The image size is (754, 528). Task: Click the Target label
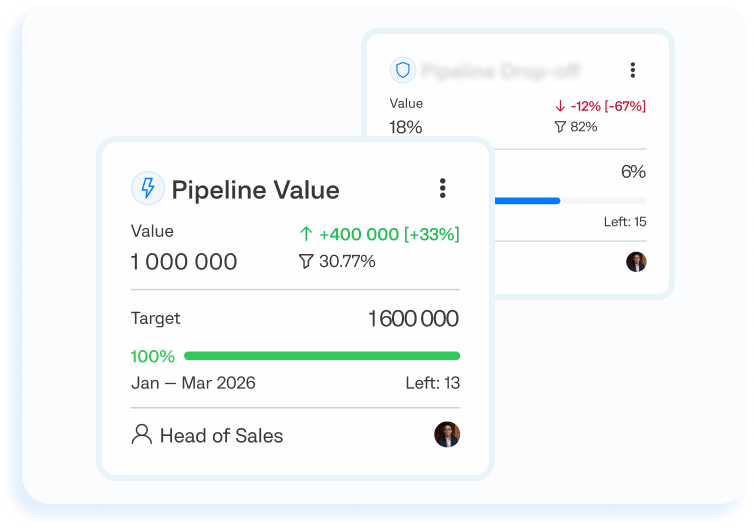tap(155, 318)
